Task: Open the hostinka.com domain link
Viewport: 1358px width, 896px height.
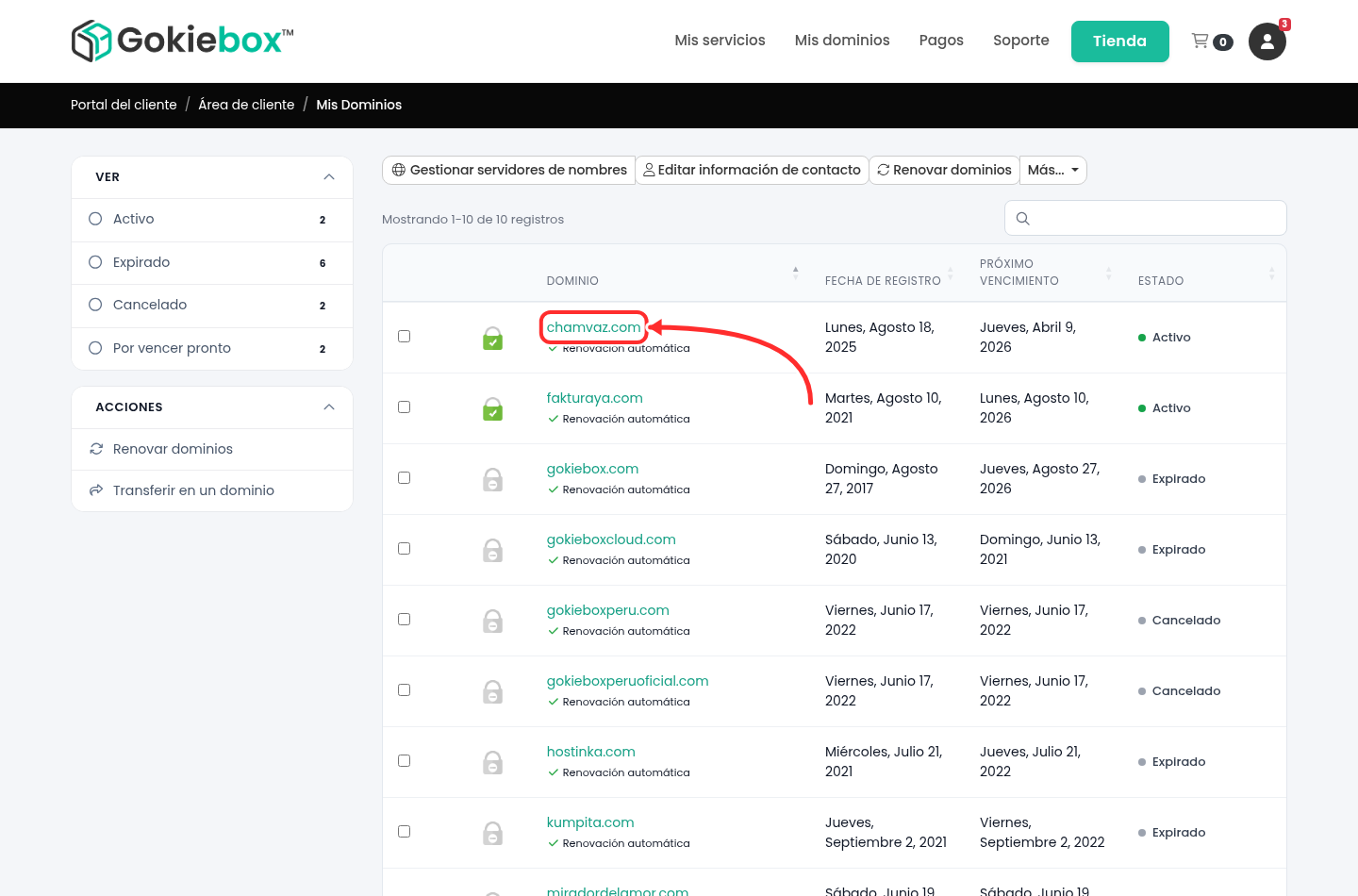Action: pyautogui.click(x=591, y=752)
